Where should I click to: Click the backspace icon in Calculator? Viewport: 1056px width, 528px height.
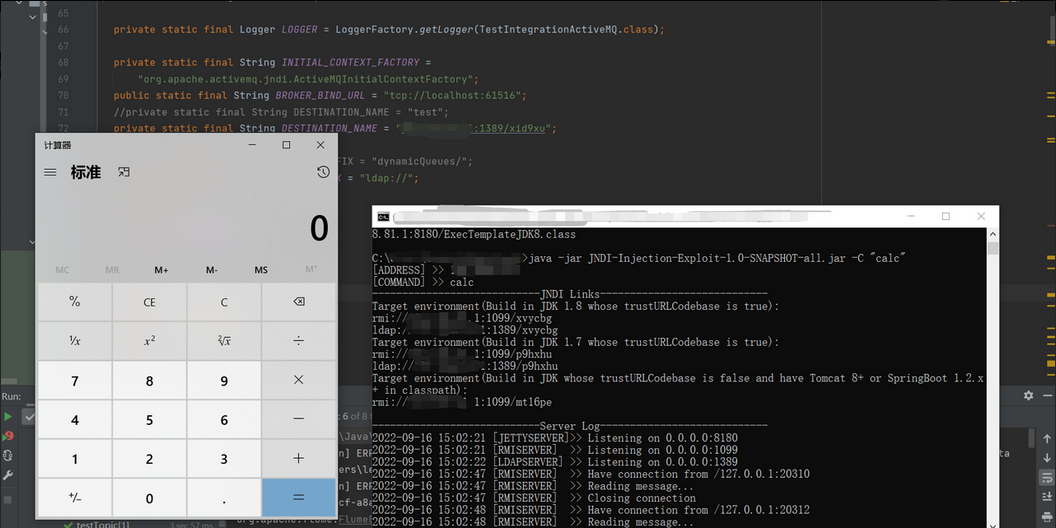pos(299,302)
